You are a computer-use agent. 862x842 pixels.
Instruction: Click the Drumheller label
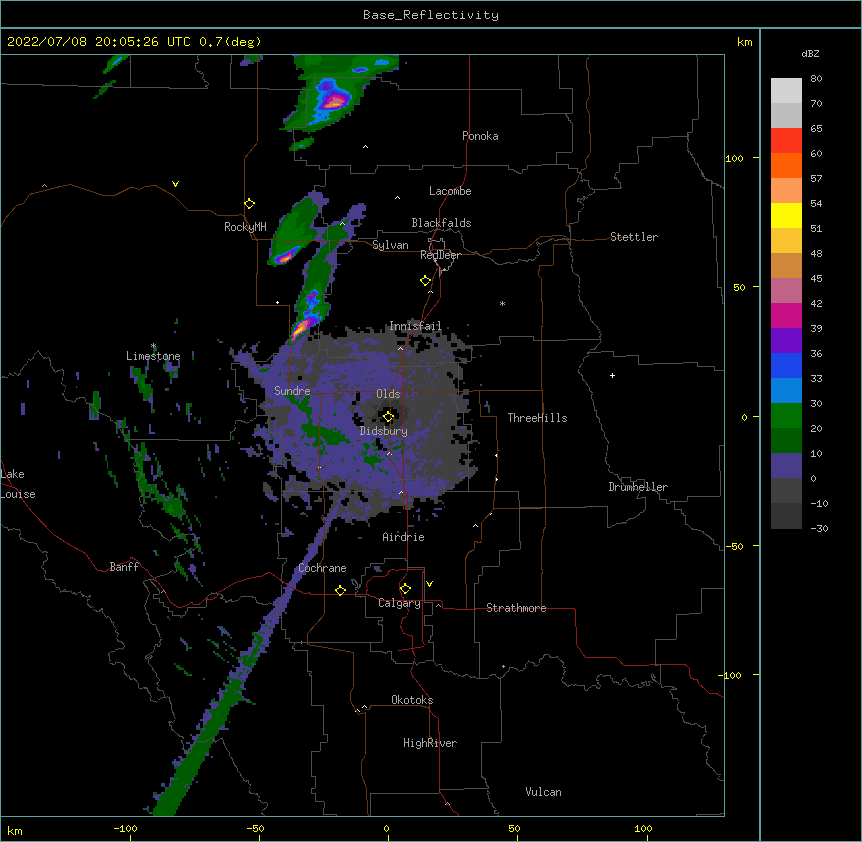point(638,487)
